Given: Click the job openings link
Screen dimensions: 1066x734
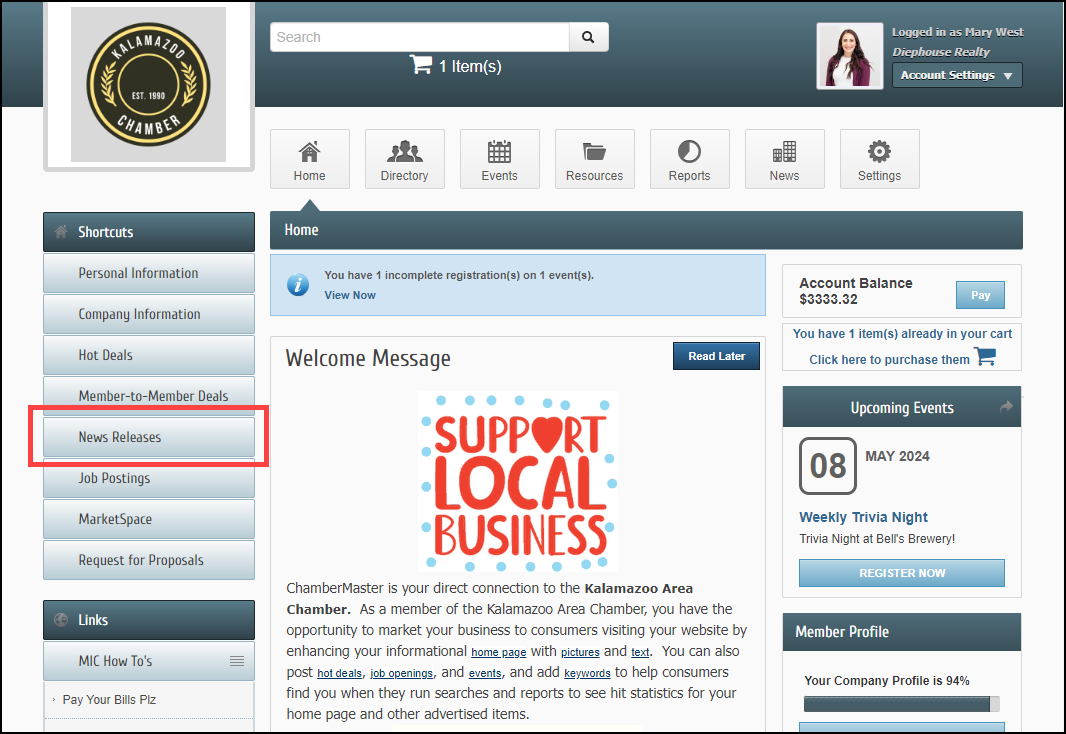Looking at the screenshot, I should point(401,674).
